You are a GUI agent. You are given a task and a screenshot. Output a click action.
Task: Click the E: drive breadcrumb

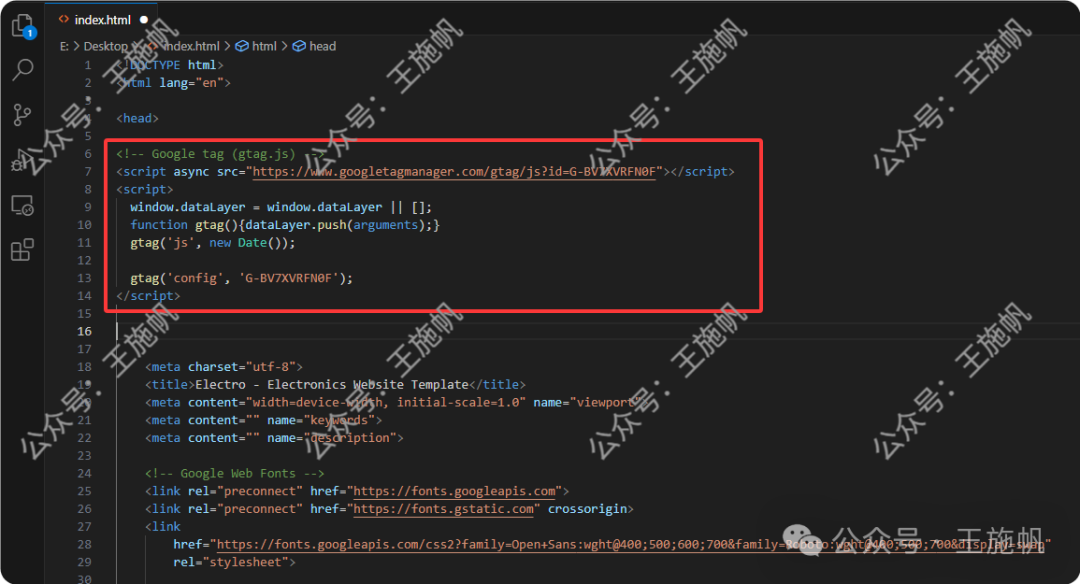point(64,46)
